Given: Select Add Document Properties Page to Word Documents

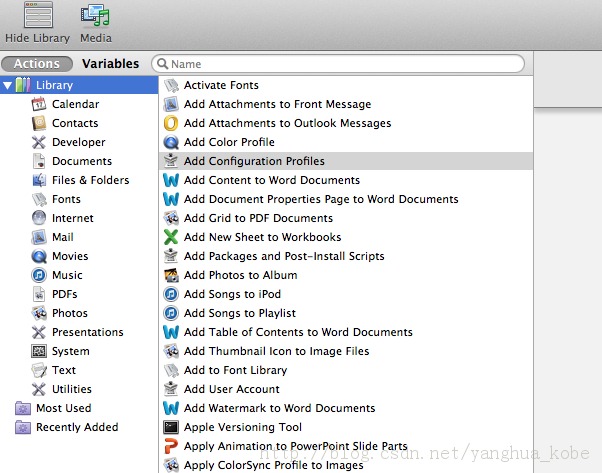Looking at the screenshot, I should point(346,199).
